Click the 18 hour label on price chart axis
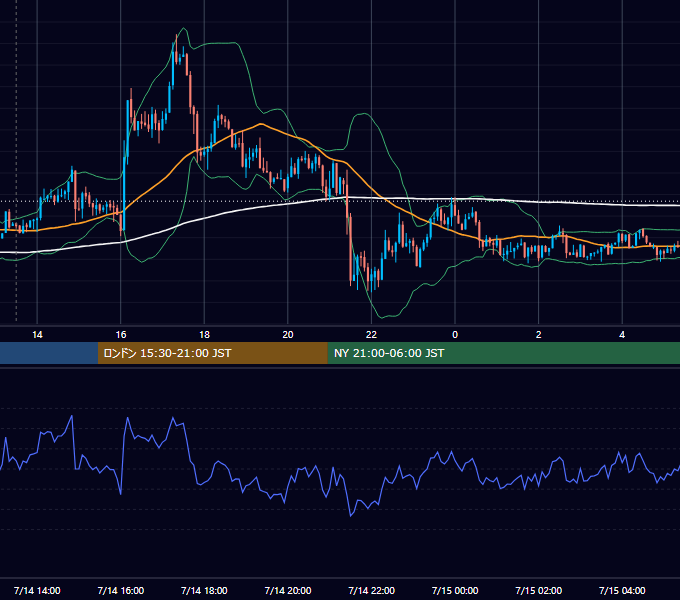The height and width of the screenshot is (600, 680). click(204, 335)
